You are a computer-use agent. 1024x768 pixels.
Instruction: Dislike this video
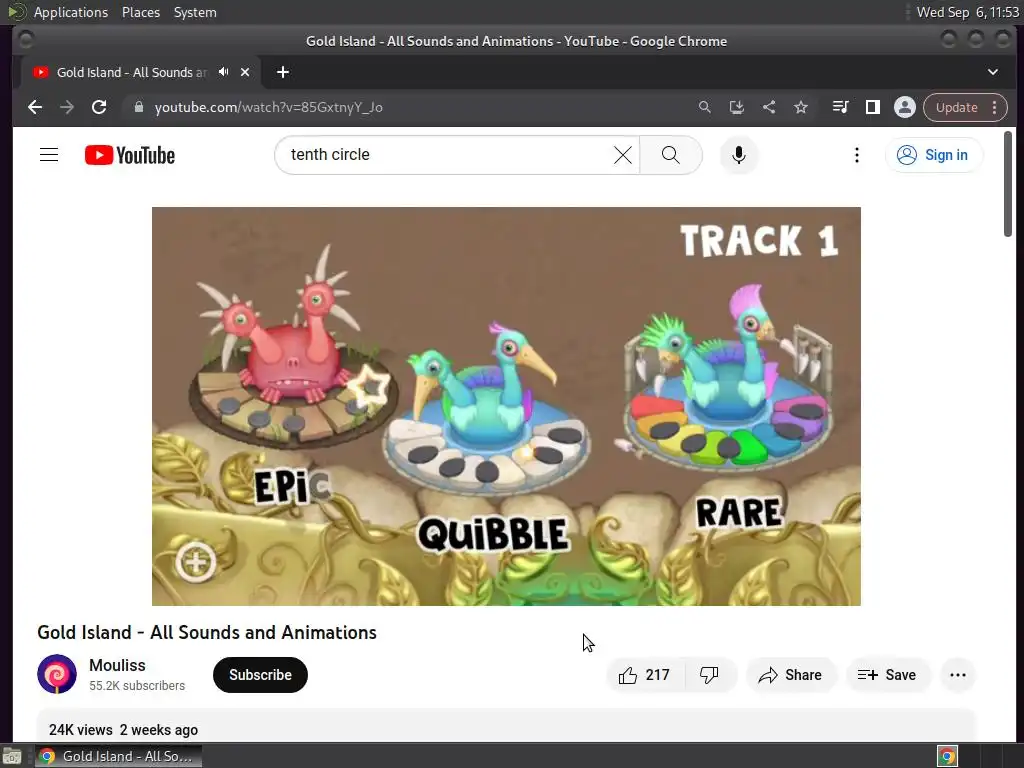(710, 675)
